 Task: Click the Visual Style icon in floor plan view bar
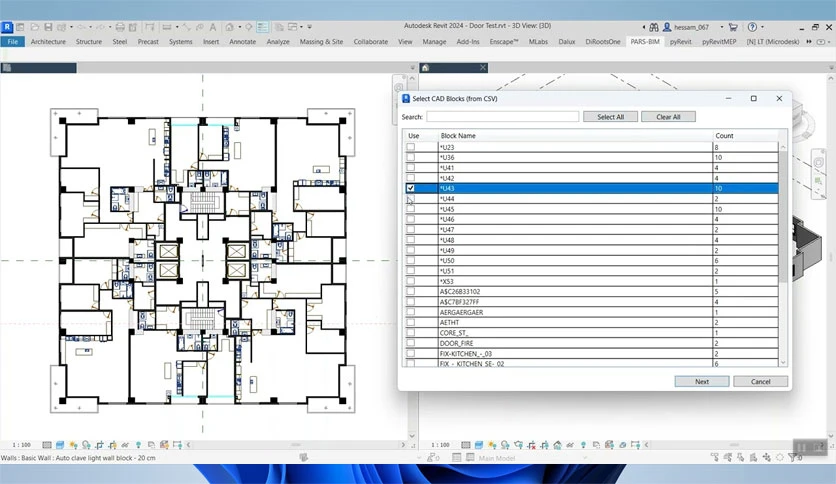pos(60,445)
